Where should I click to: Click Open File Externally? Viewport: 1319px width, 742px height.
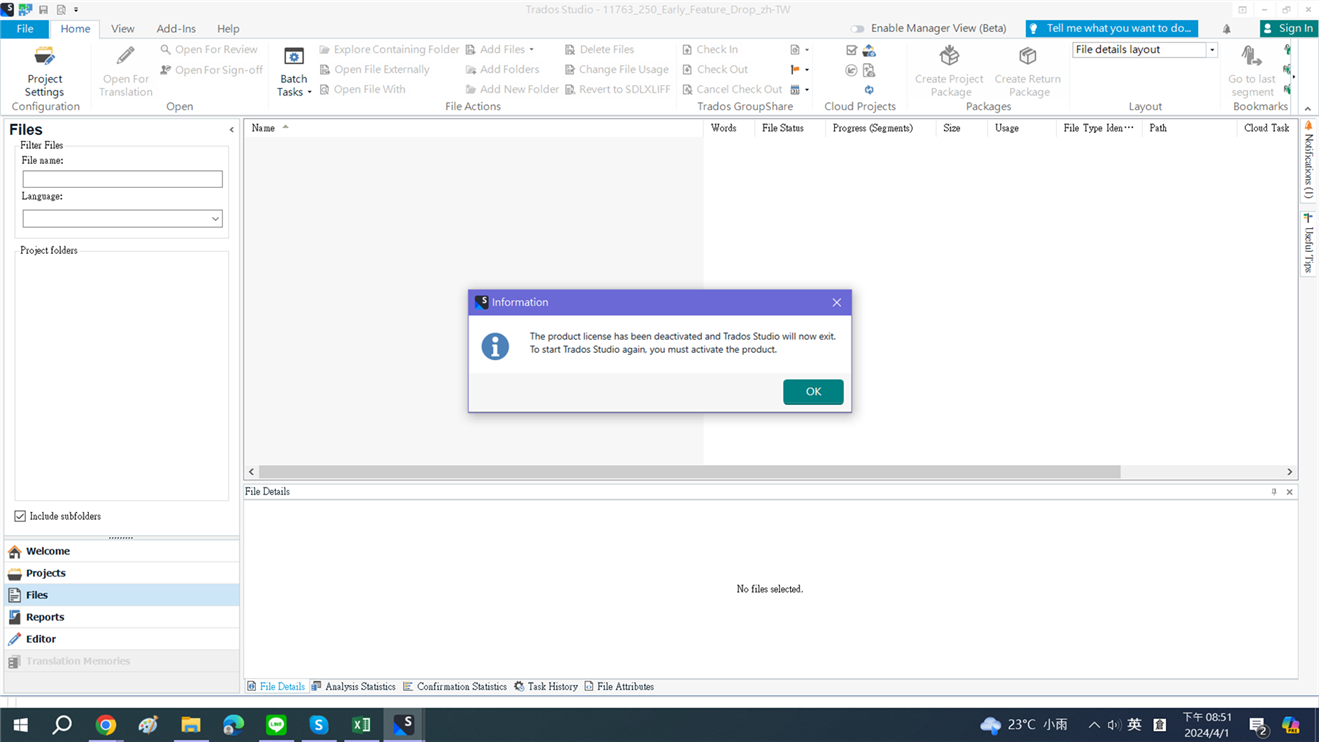coord(374,69)
